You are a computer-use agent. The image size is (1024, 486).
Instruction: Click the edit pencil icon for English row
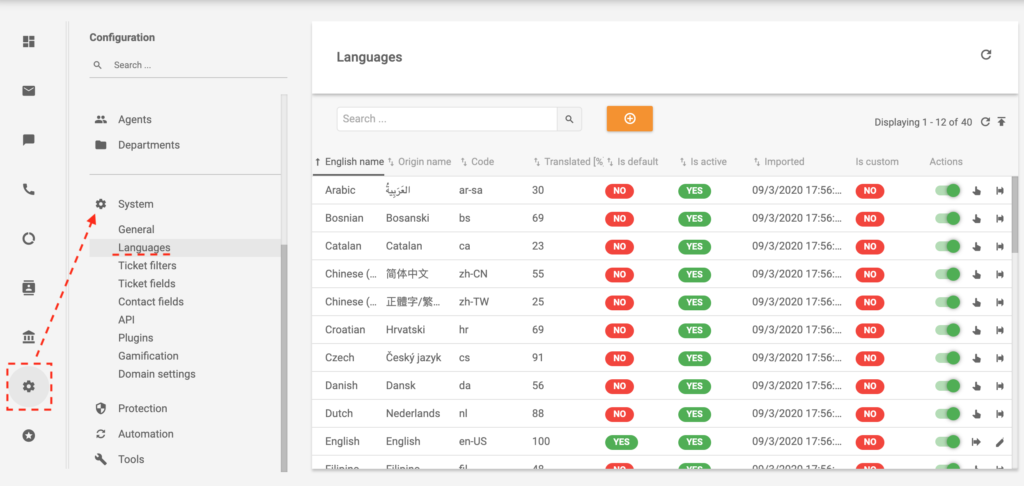pyautogui.click(x=999, y=441)
